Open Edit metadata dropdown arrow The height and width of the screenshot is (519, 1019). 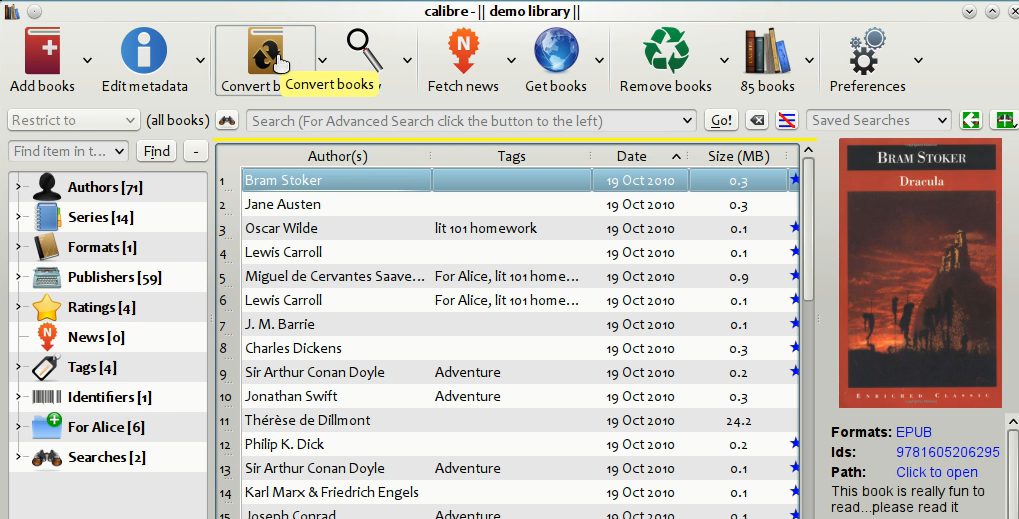200,60
